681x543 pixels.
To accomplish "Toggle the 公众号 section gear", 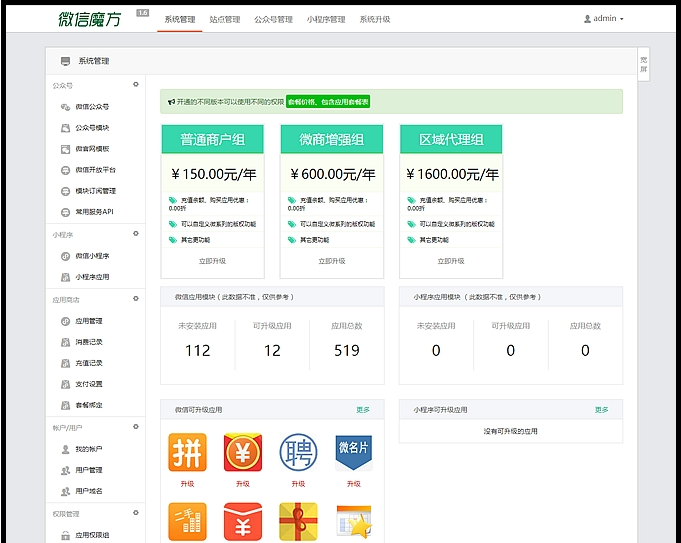I will click(x=136, y=85).
